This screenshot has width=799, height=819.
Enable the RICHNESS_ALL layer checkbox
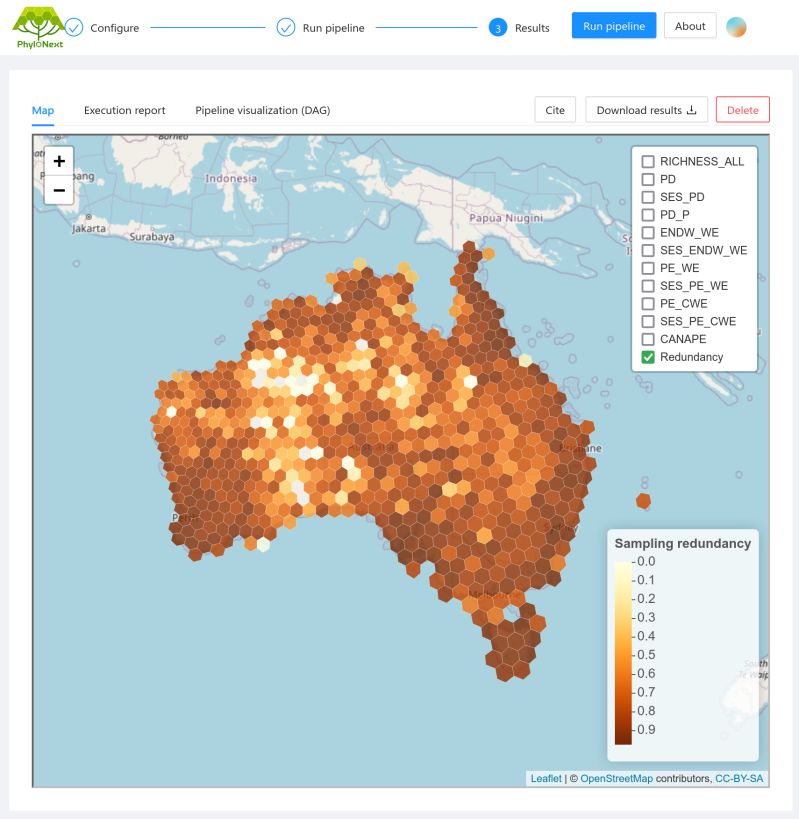tap(648, 161)
